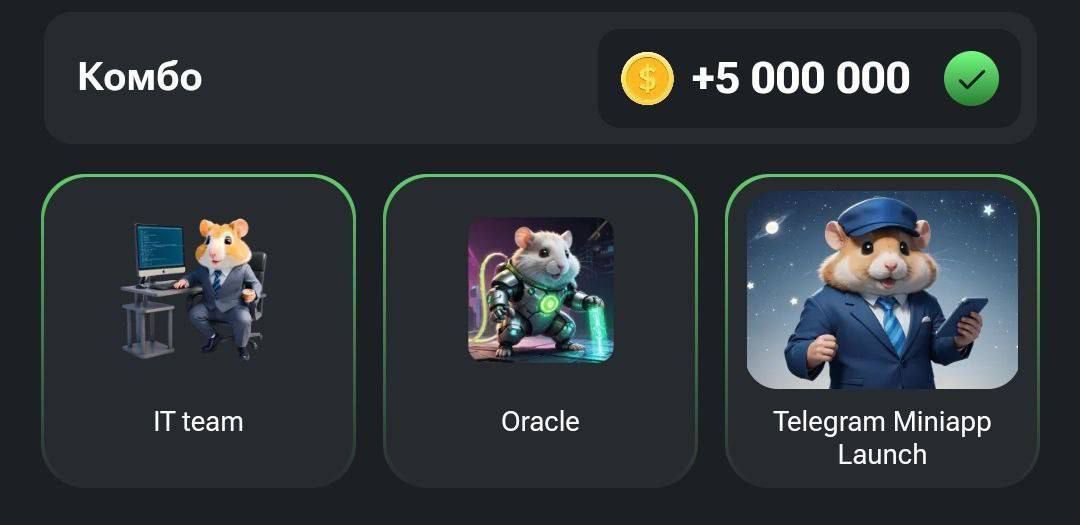The image size is (1080, 525).
Task: Click the computer monitor in IT team picture
Action: tap(160, 252)
